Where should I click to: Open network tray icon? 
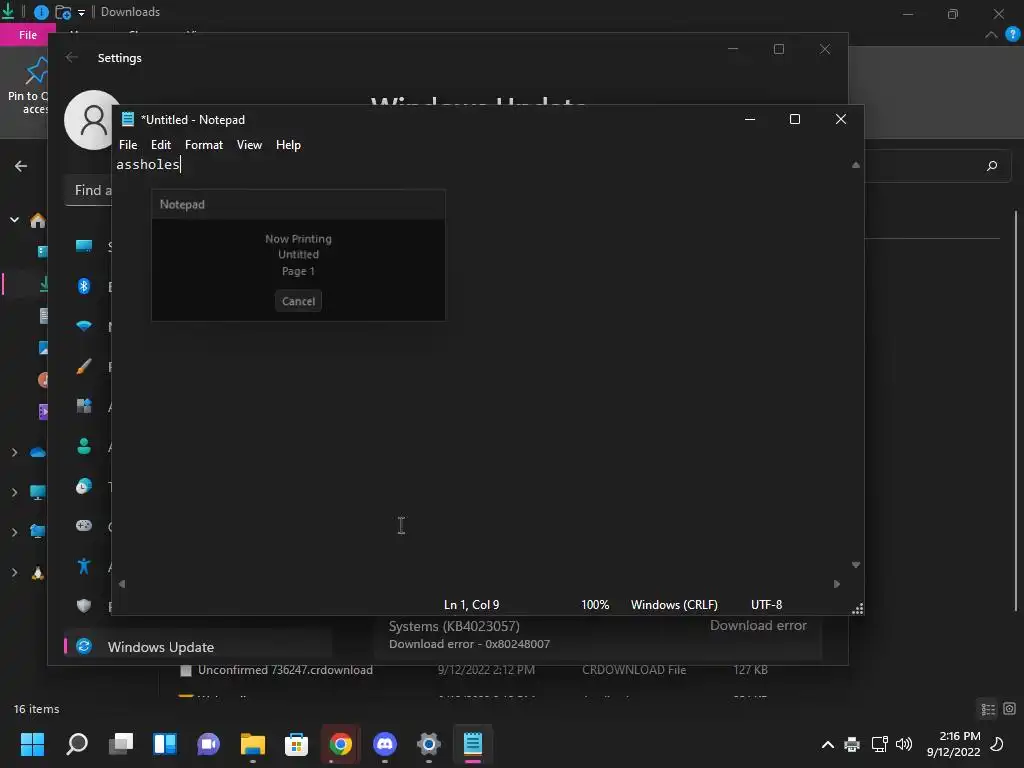click(879, 744)
